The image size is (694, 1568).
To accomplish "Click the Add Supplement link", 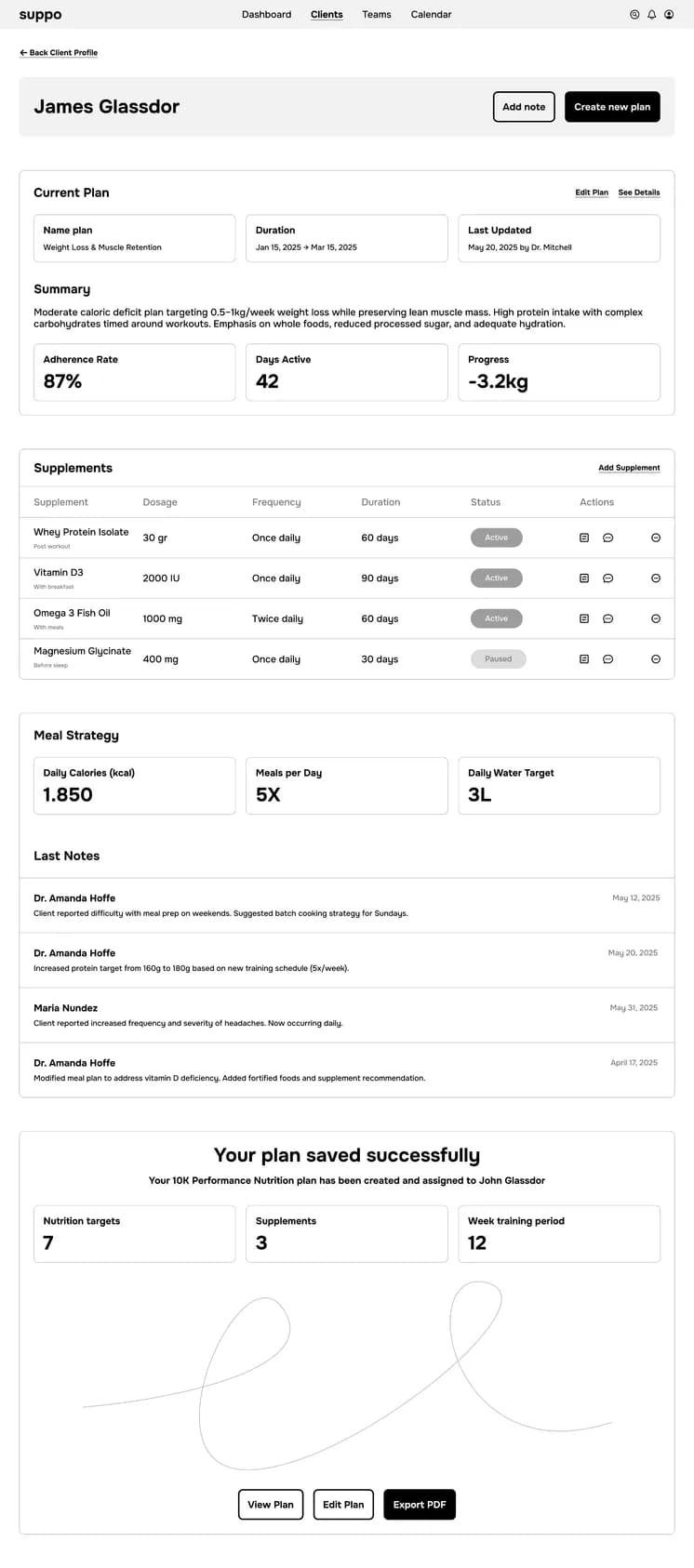I will click(x=629, y=468).
